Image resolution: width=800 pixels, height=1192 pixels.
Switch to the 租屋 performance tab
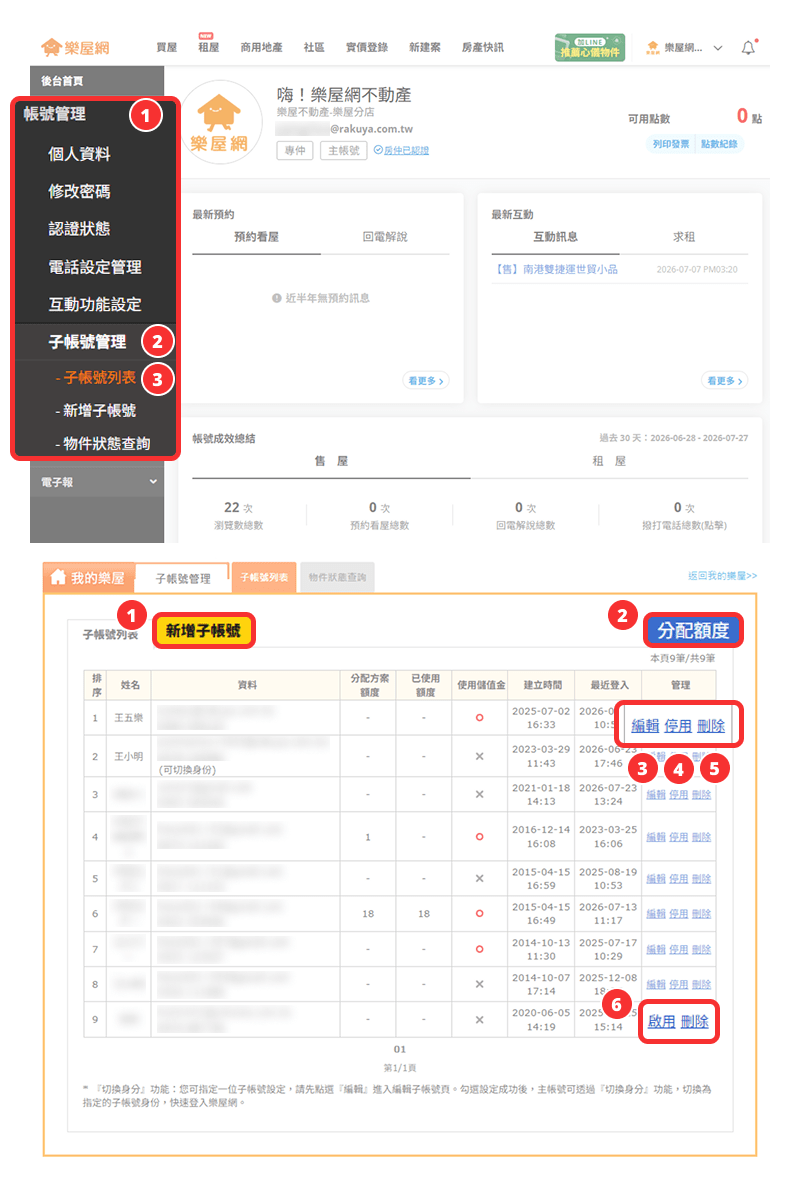[x=609, y=461]
